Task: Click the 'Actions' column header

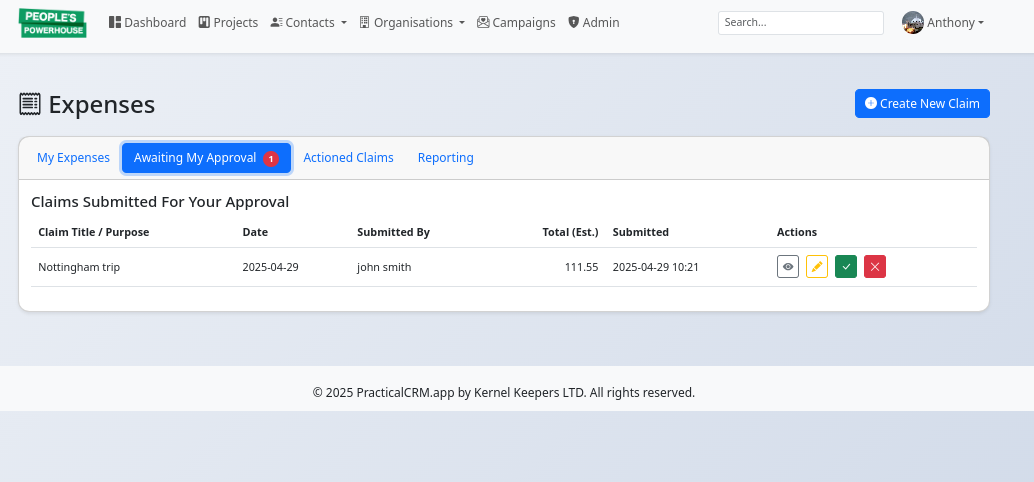Action: click(x=797, y=232)
